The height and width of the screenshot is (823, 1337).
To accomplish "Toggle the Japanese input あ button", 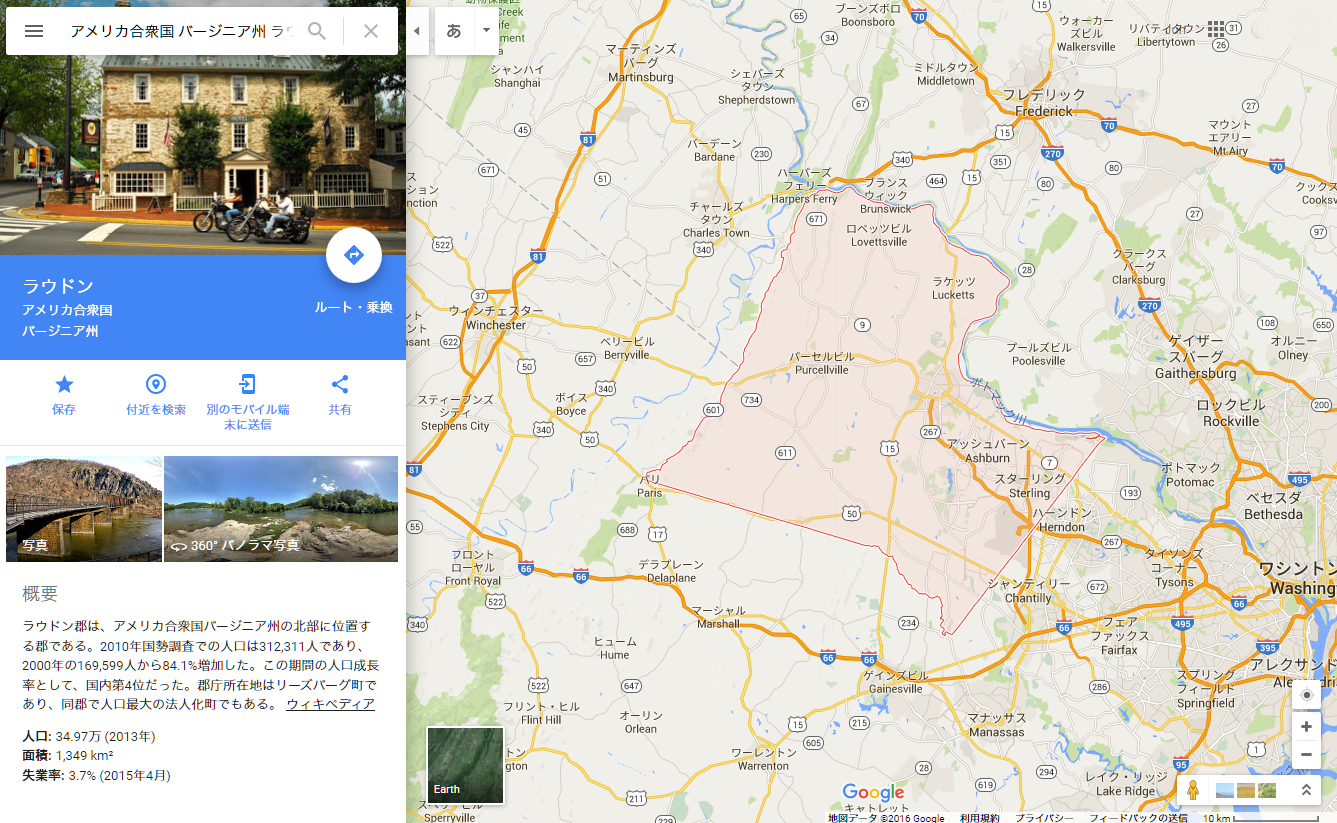I will (454, 31).
